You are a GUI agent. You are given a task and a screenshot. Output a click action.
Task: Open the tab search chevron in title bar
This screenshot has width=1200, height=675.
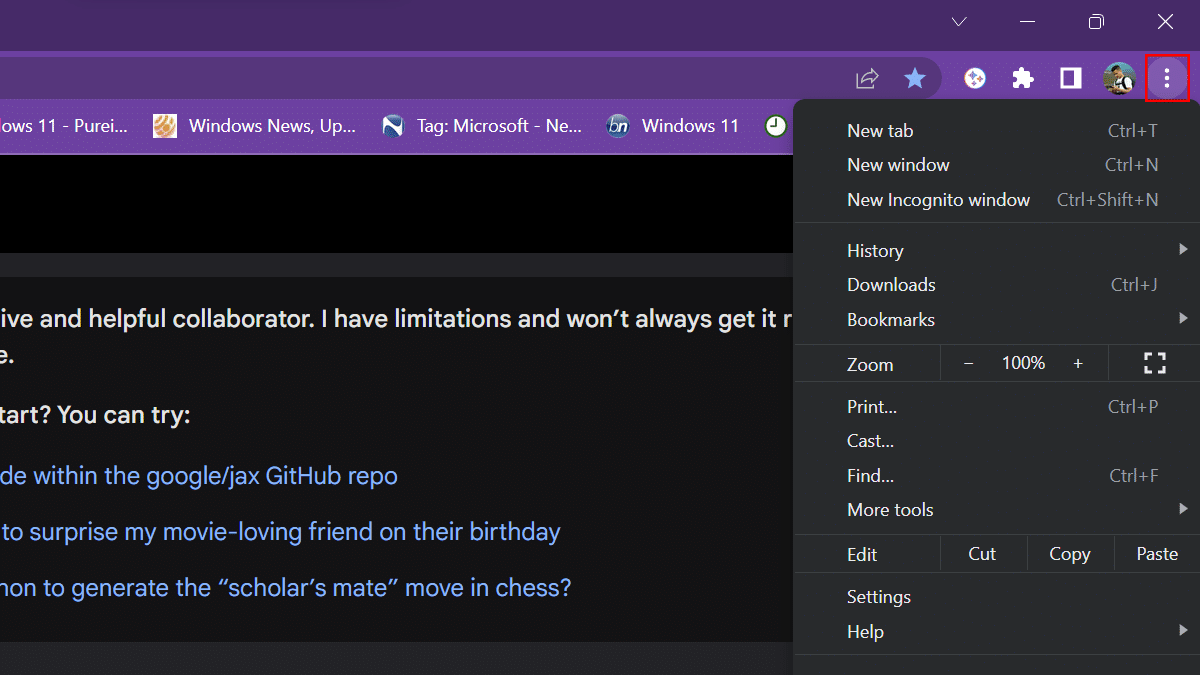959,22
